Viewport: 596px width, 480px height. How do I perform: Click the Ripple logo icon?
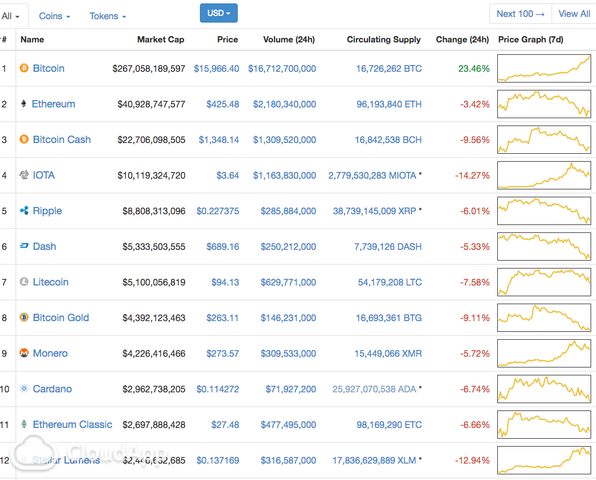[x=24, y=211]
